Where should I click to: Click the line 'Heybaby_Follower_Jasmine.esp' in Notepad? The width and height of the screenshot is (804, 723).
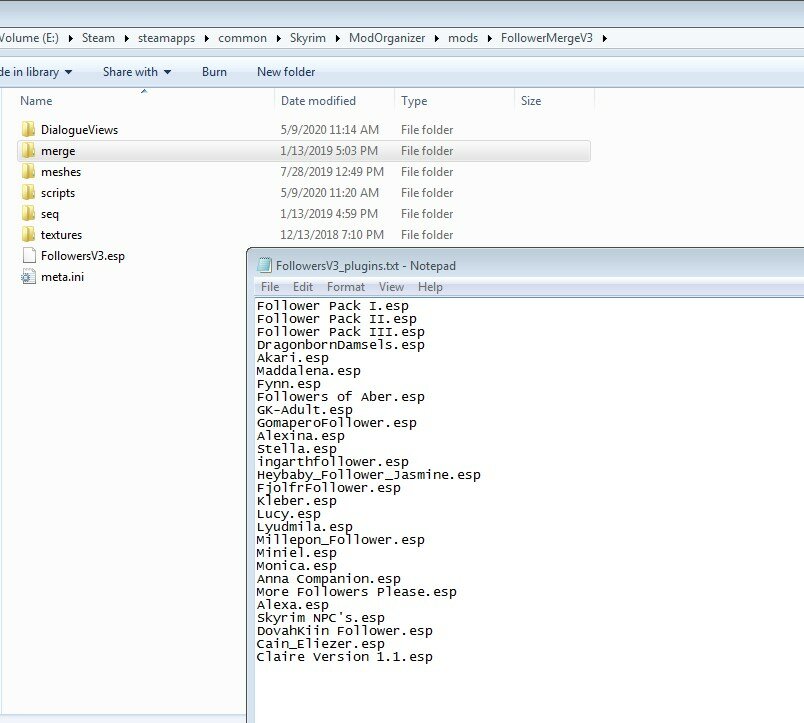[x=369, y=475]
